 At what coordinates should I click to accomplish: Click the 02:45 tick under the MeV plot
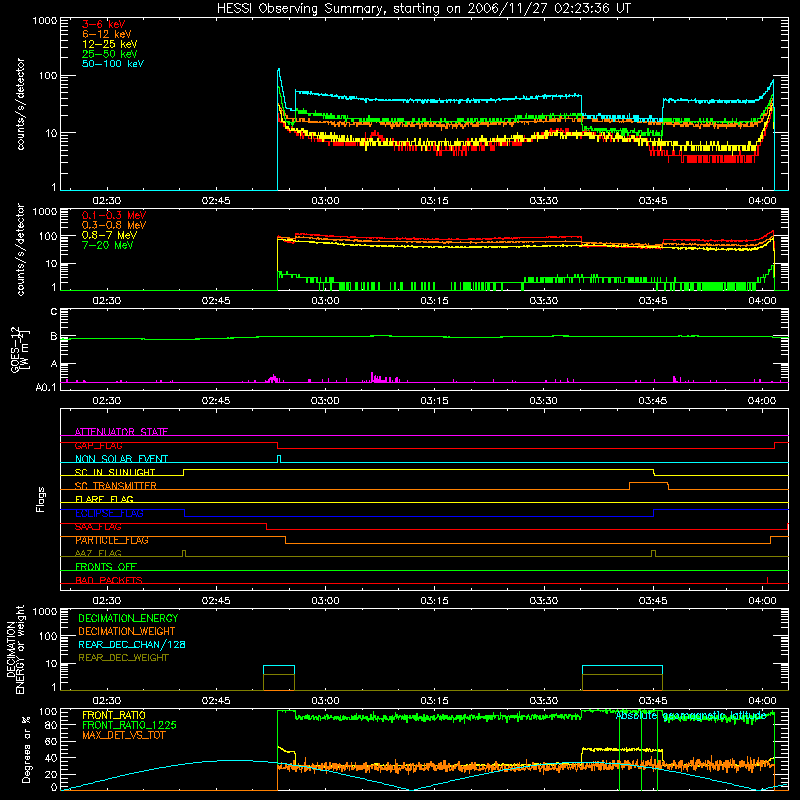click(216, 301)
